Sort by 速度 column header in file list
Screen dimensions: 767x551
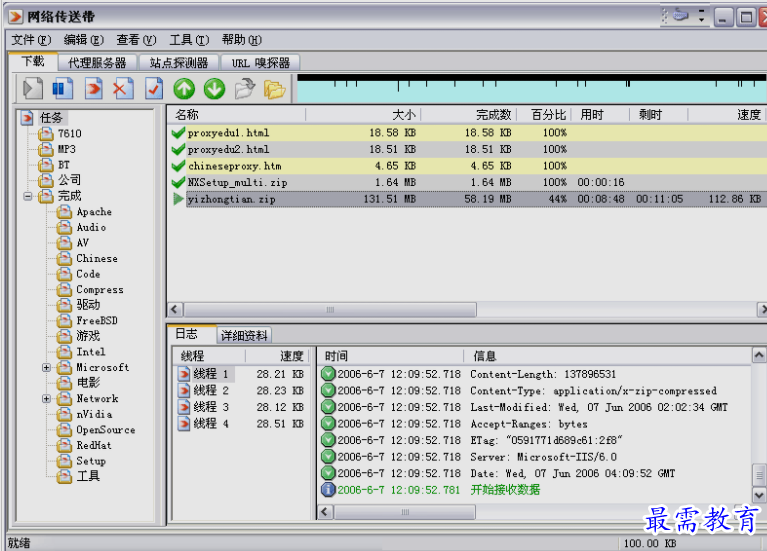coord(727,115)
